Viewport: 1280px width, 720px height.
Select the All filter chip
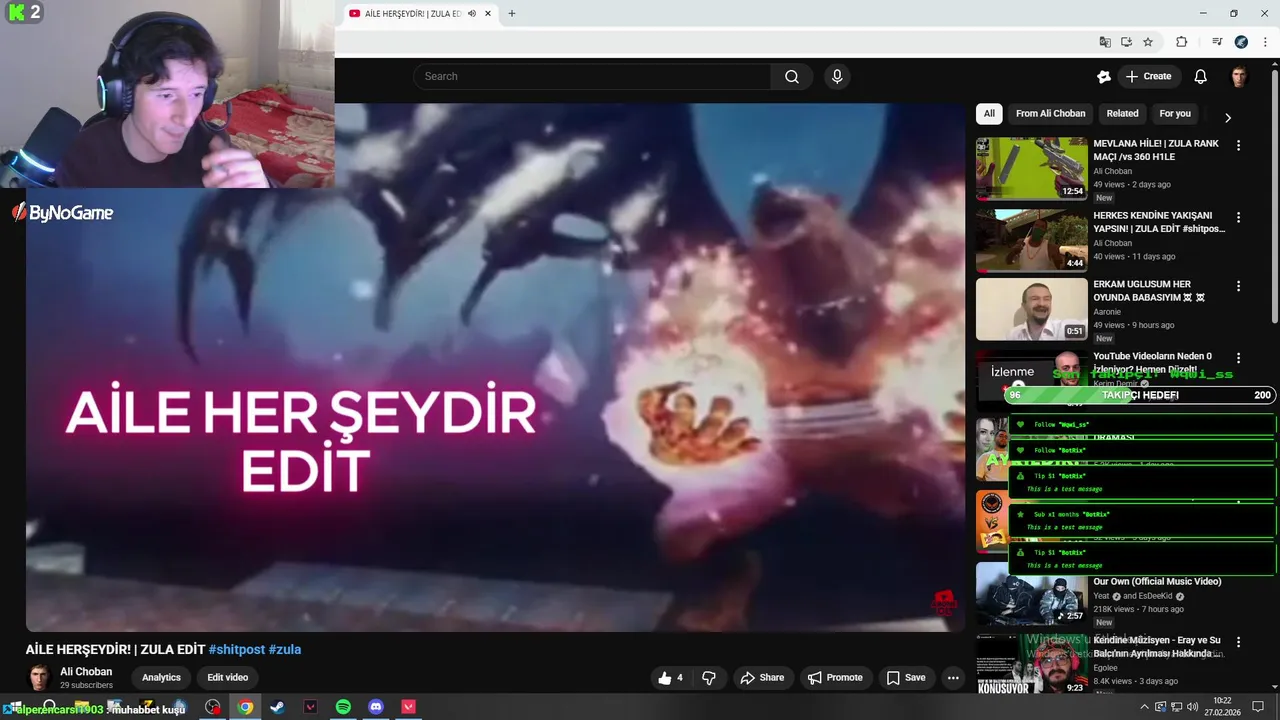pyautogui.click(x=989, y=114)
